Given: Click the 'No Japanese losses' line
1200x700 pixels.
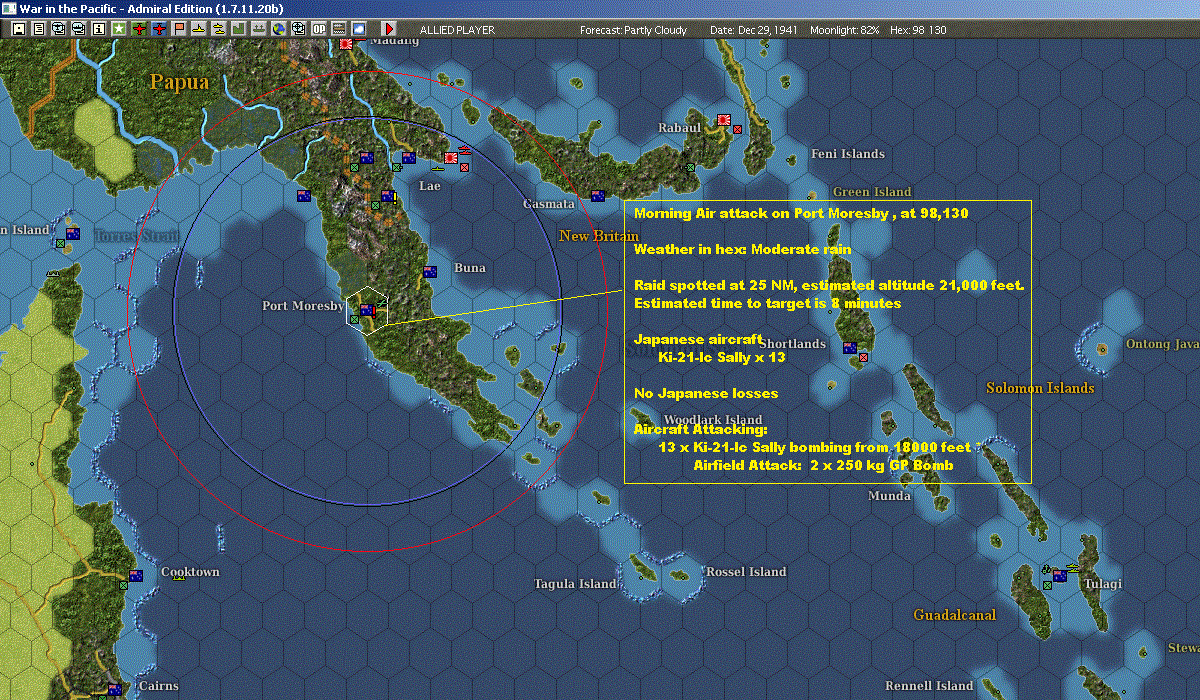Looking at the screenshot, I should pyautogui.click(x=706, y=393).
